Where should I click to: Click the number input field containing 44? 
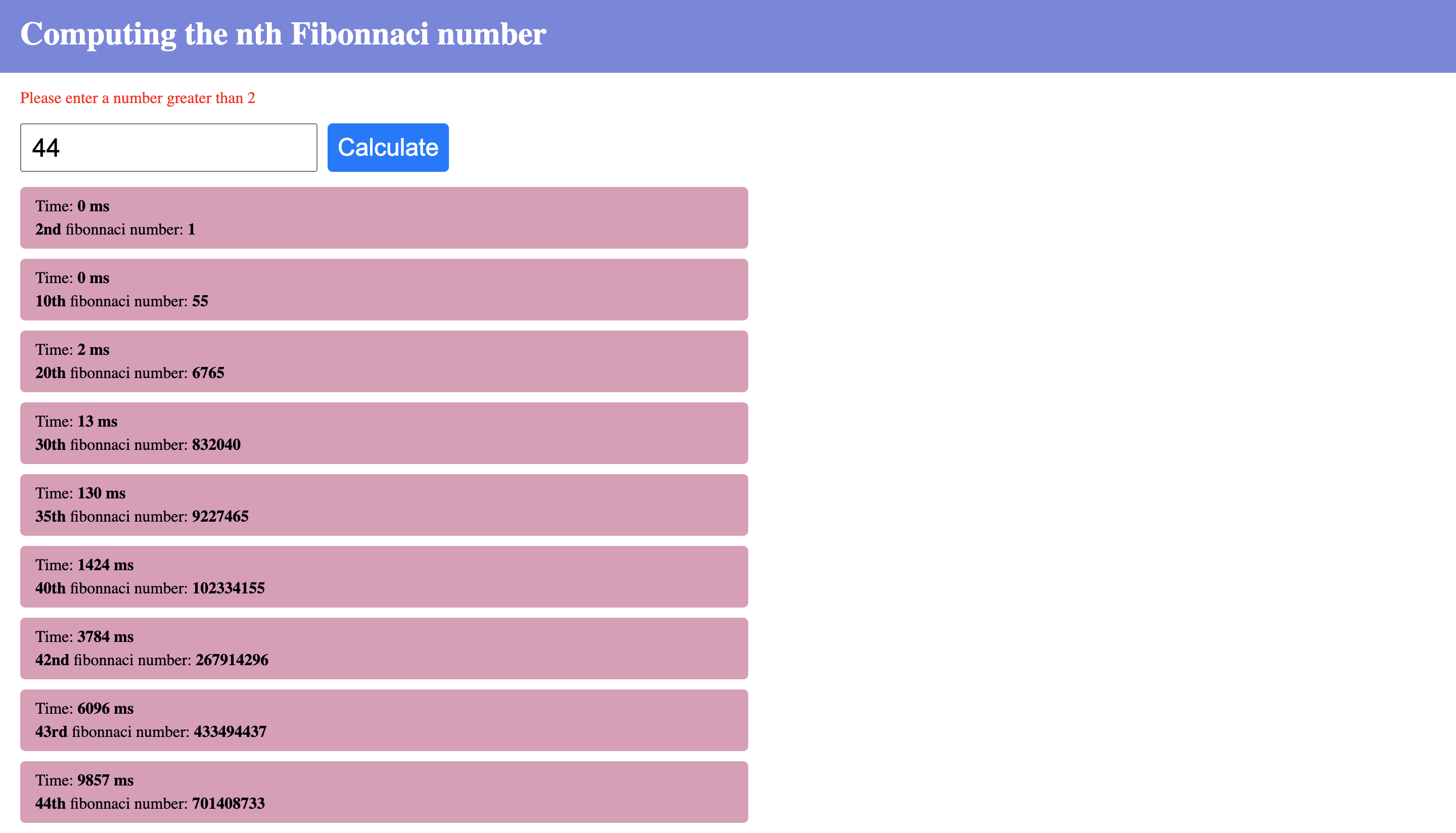pyautogui.click(x=168, y=147)
